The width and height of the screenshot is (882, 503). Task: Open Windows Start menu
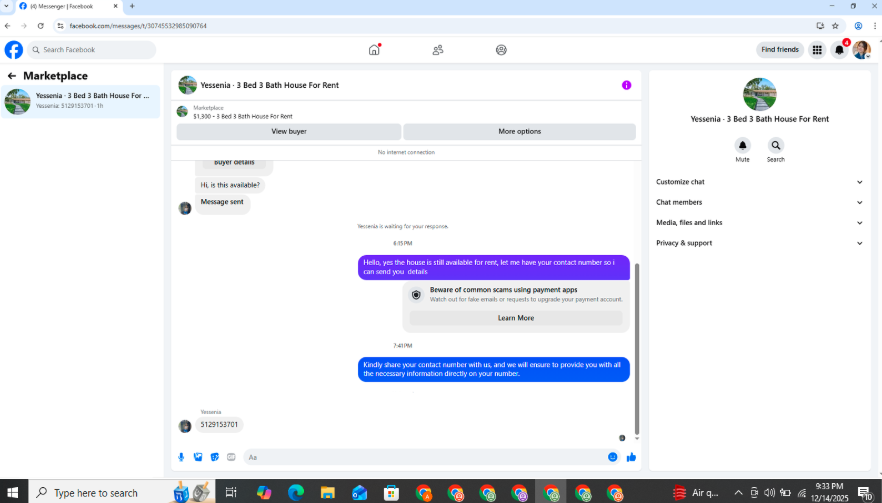point(12,493)
